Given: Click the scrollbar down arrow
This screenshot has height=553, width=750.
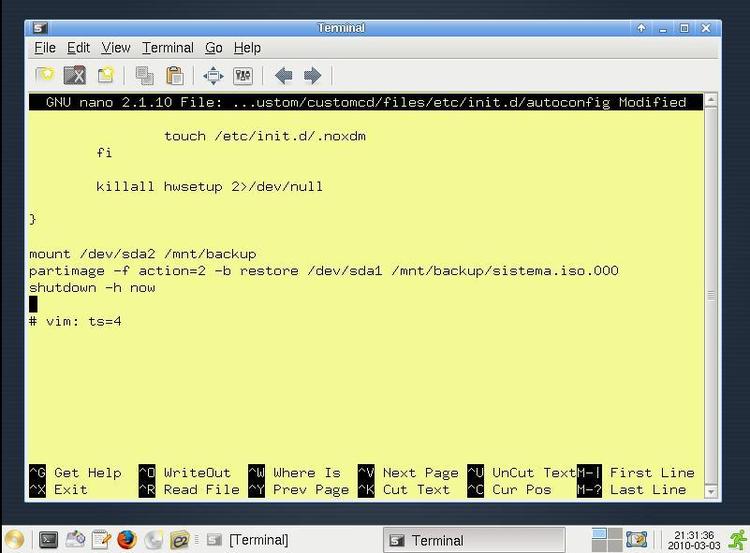Looking at the screenshot, I should coord(711,491).
